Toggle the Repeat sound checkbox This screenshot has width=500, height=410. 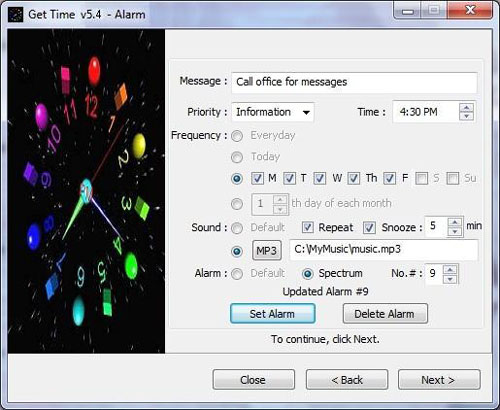tap(308, 227)
